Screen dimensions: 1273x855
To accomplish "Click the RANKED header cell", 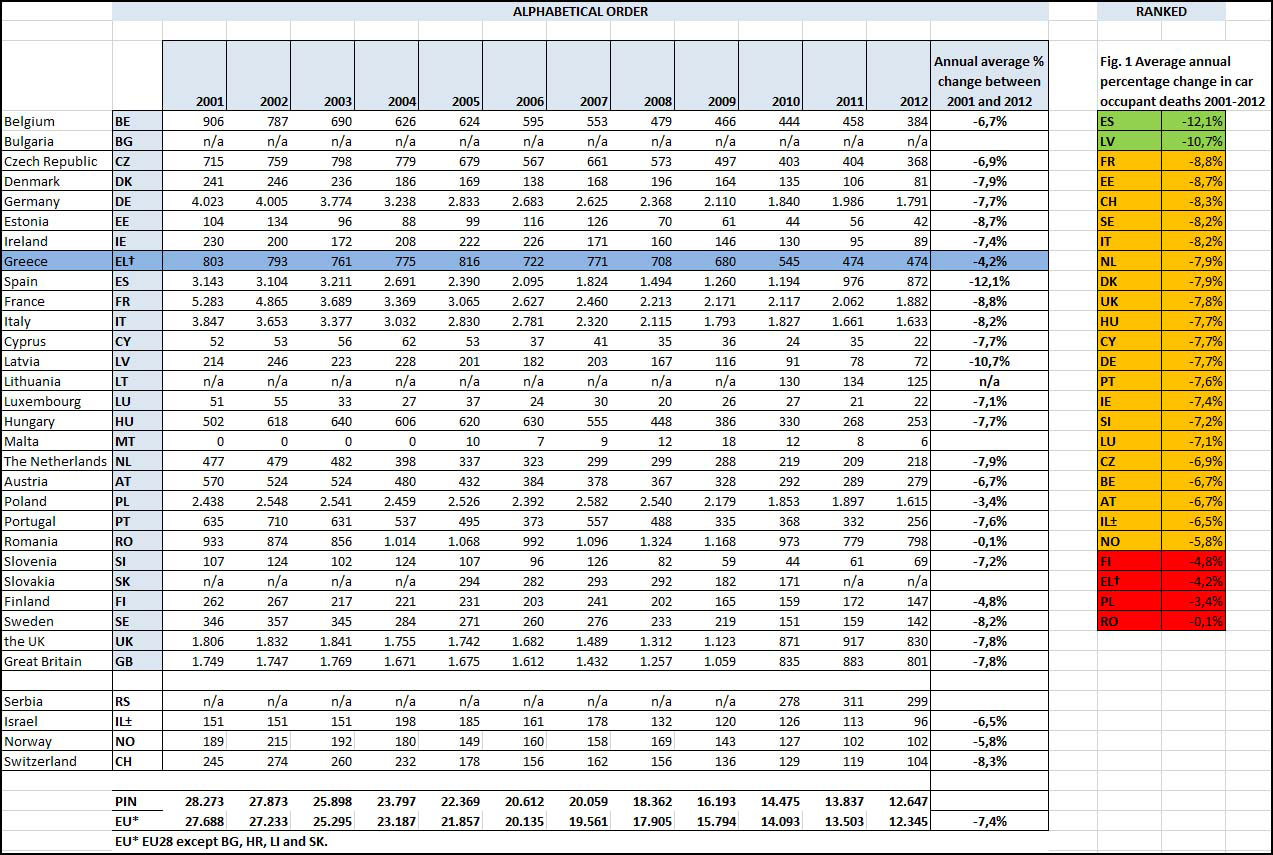I will (1161, 11).
